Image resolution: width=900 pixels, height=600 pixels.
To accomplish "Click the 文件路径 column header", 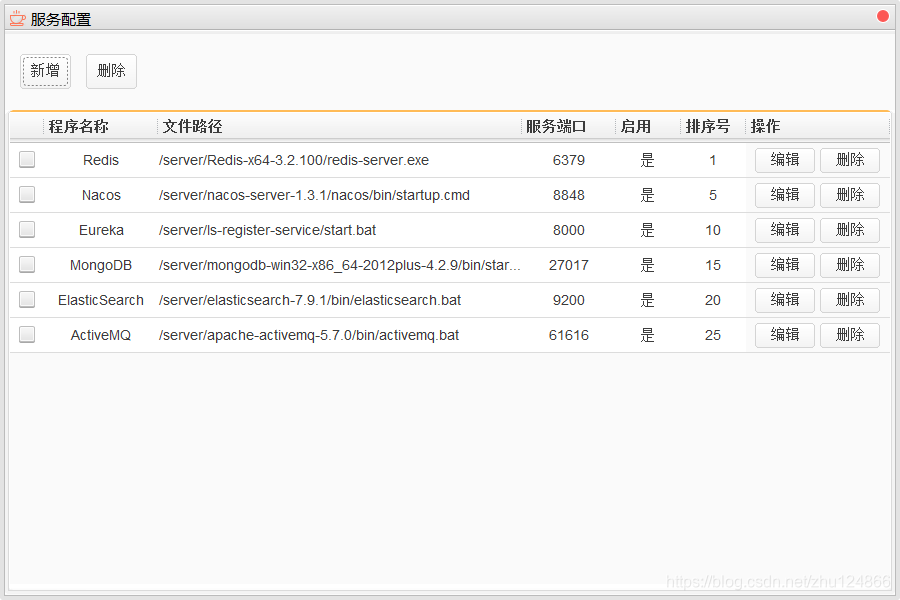I will coord(339,126).
